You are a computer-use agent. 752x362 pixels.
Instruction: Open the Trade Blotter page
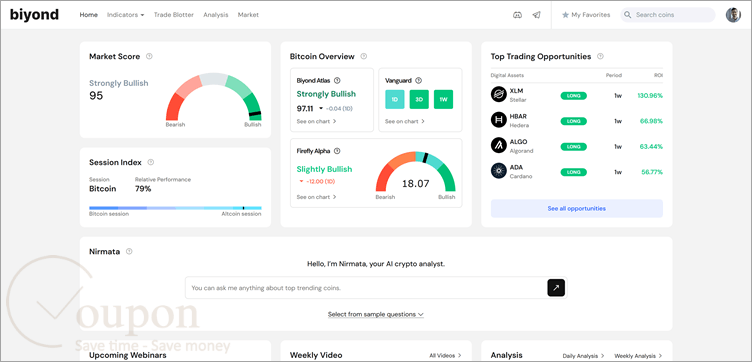174,15
